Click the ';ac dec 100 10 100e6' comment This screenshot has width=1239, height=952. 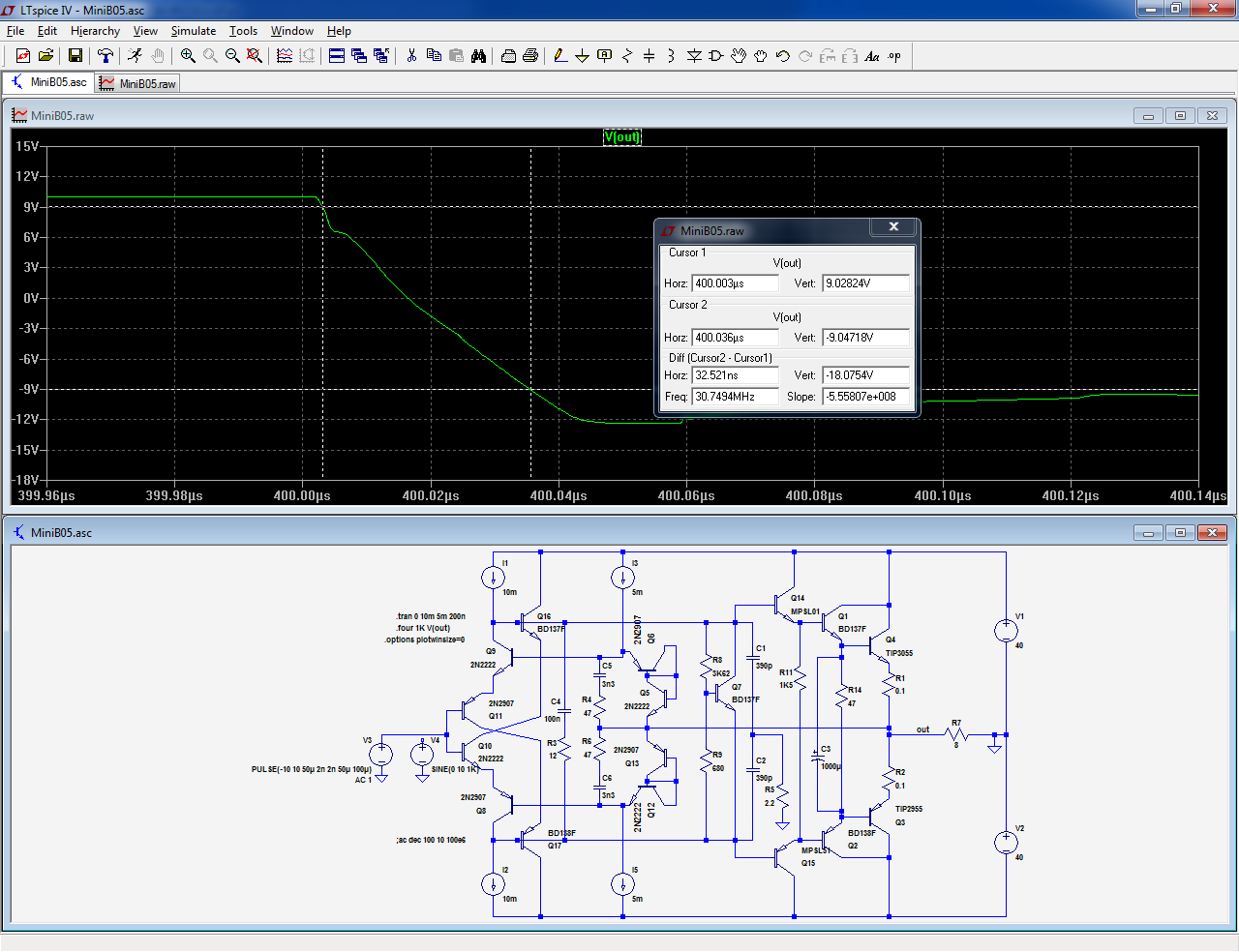[x=430, y=840]
